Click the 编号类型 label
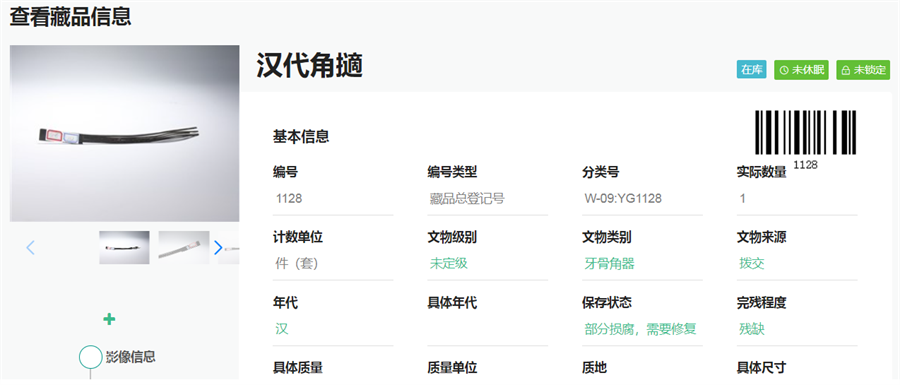Screen dimensions: 900x385 coord(452,172)
